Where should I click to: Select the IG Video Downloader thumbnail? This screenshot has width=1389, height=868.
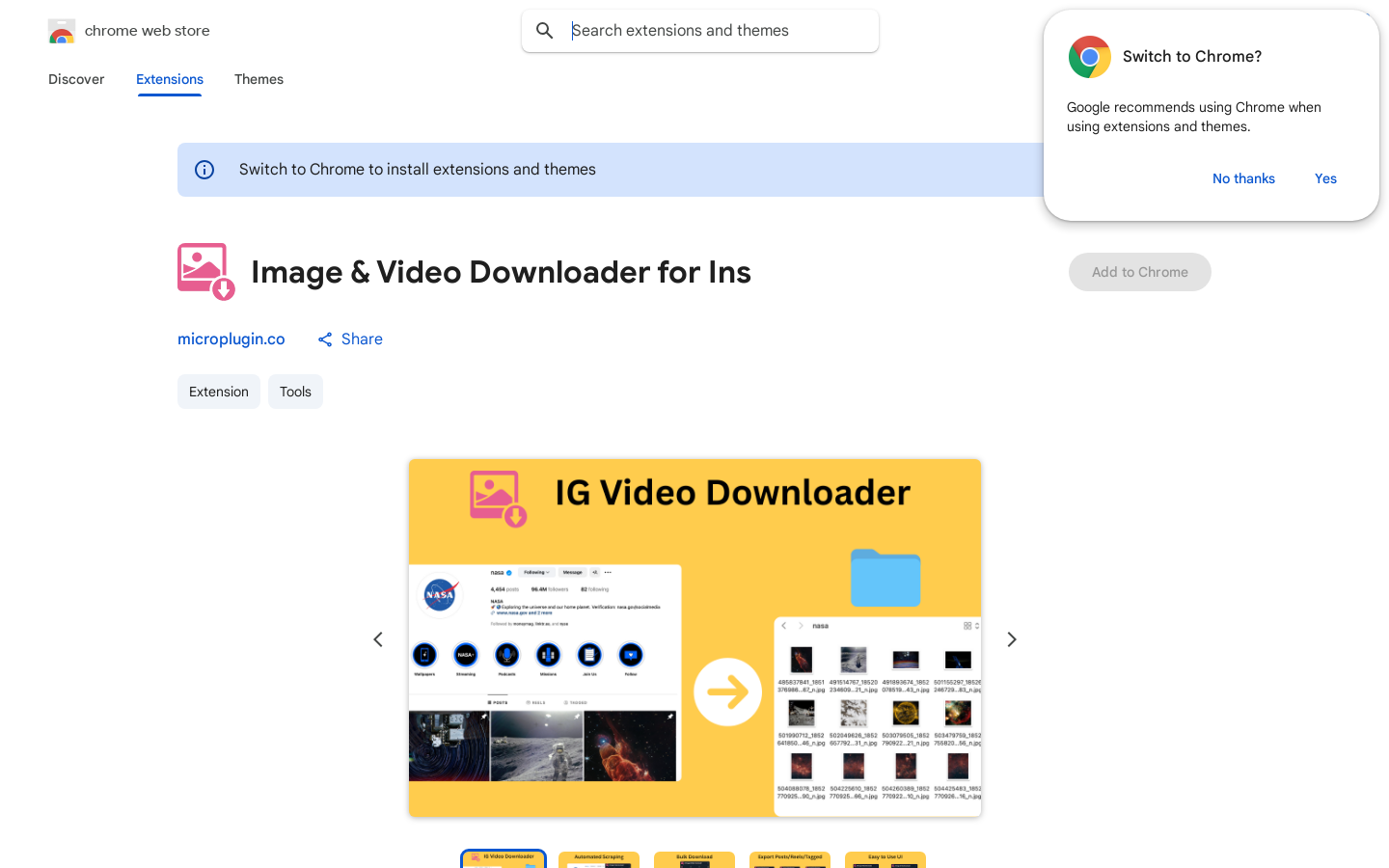504,859
